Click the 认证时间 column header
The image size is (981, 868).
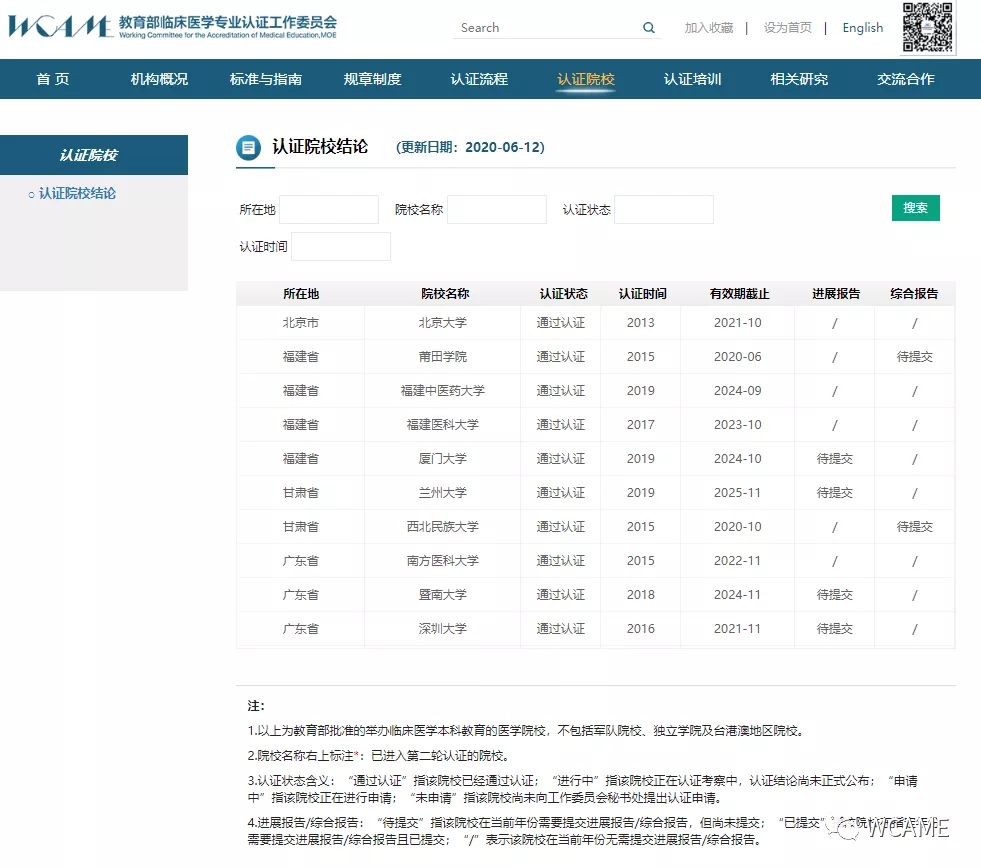[643, 294]
